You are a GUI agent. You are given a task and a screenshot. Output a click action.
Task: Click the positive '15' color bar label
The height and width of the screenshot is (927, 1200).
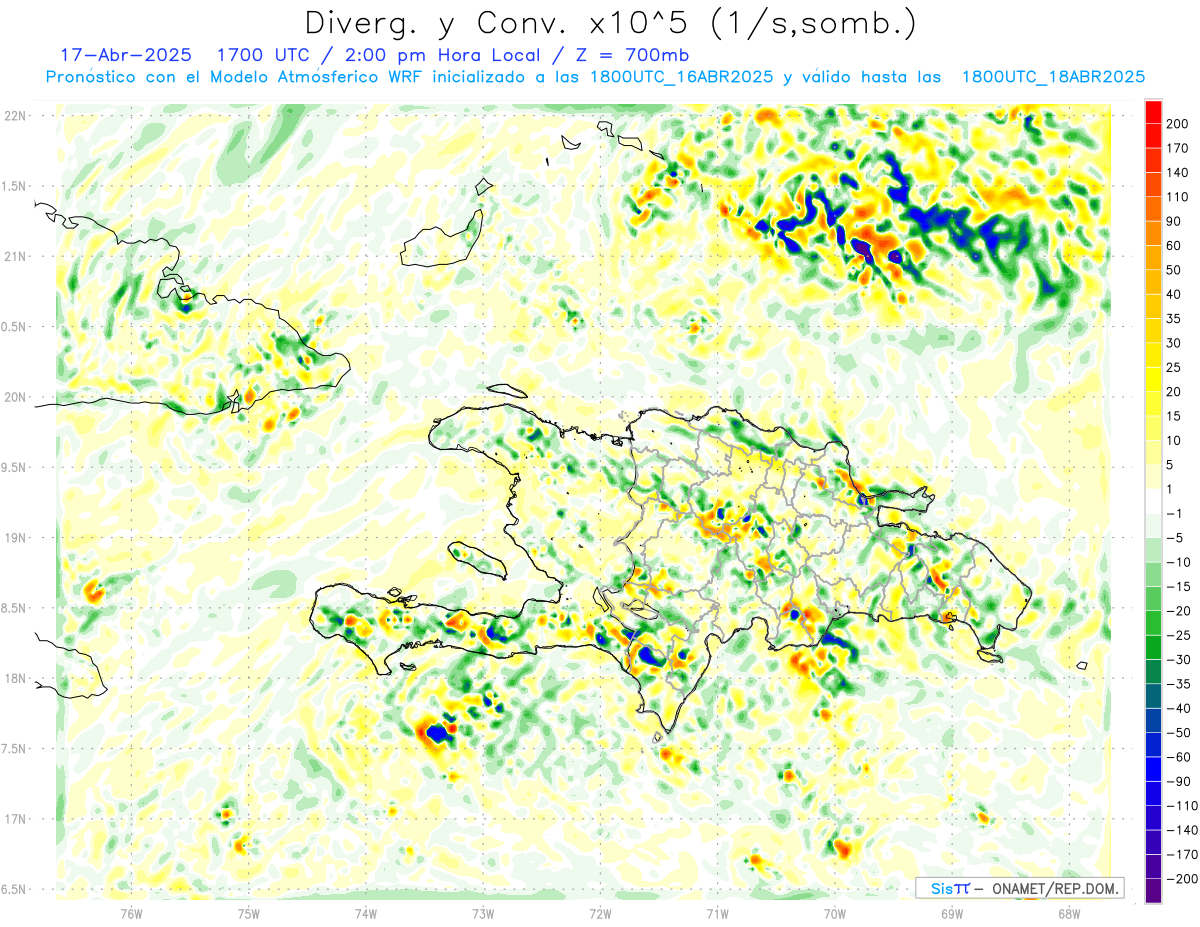(x=1174, y=416)
